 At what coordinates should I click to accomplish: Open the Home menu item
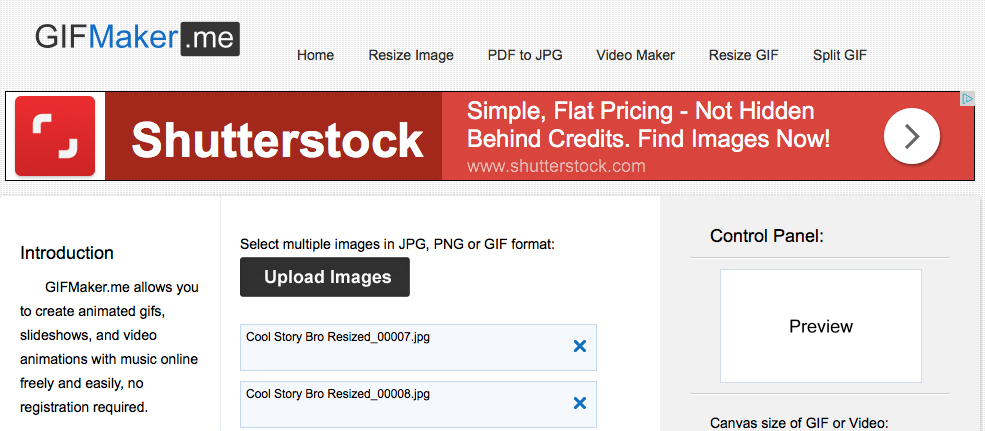315,55
